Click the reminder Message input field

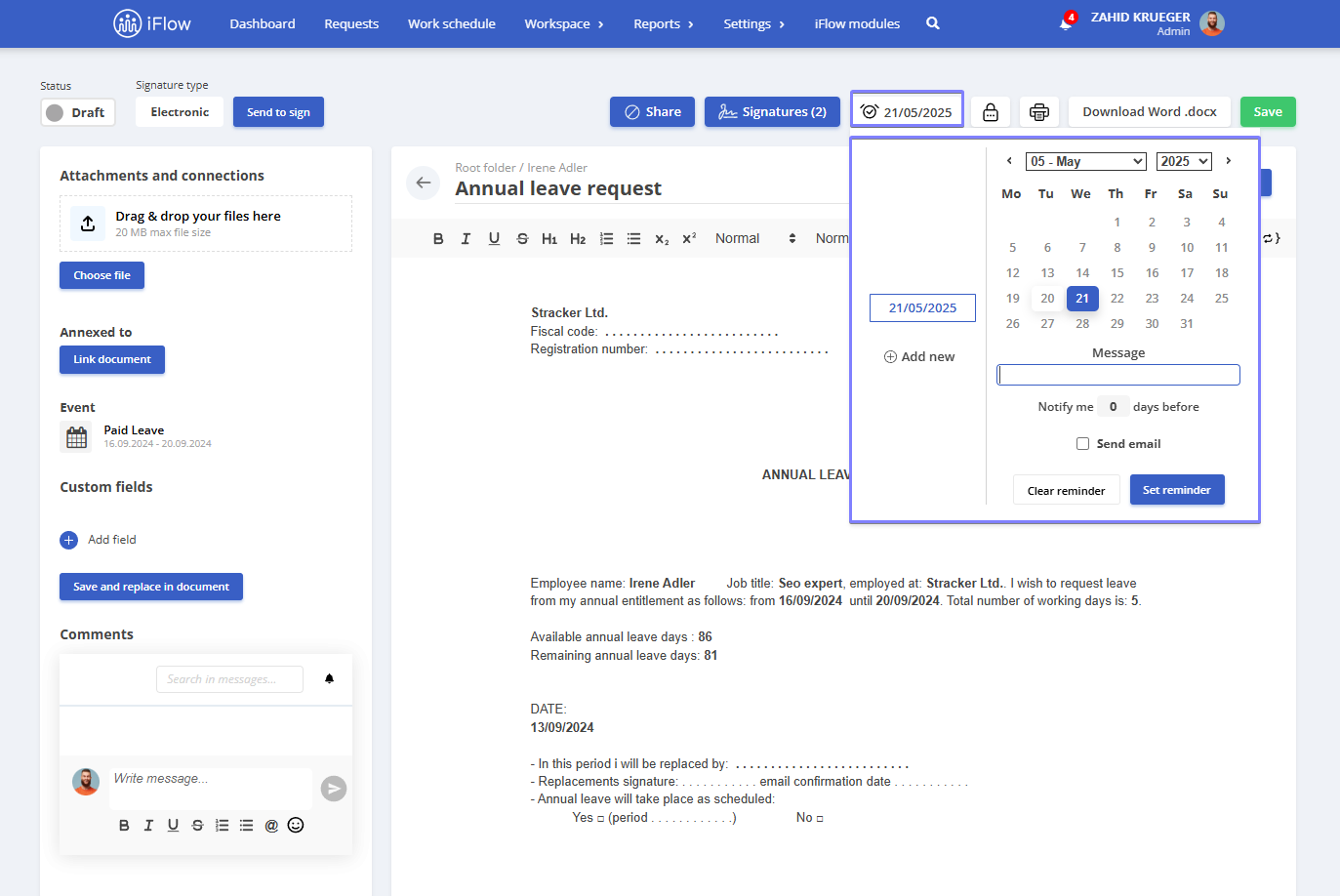(x=1118, y=375)
